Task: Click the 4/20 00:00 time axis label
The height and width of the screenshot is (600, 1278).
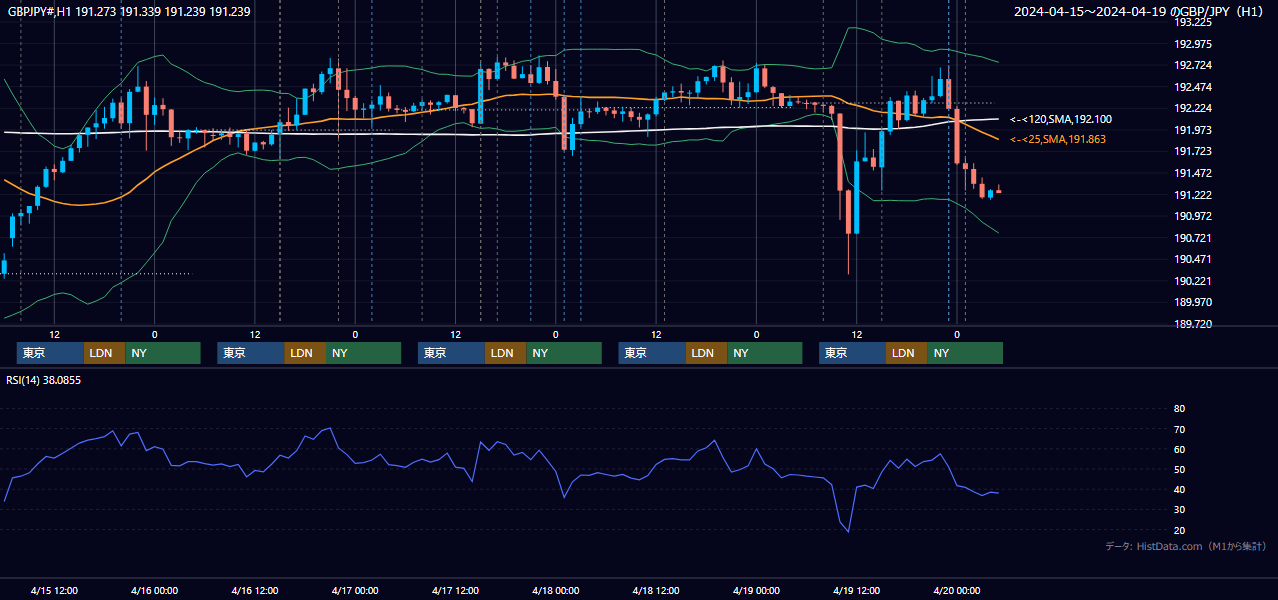Action: coord(956,590)
